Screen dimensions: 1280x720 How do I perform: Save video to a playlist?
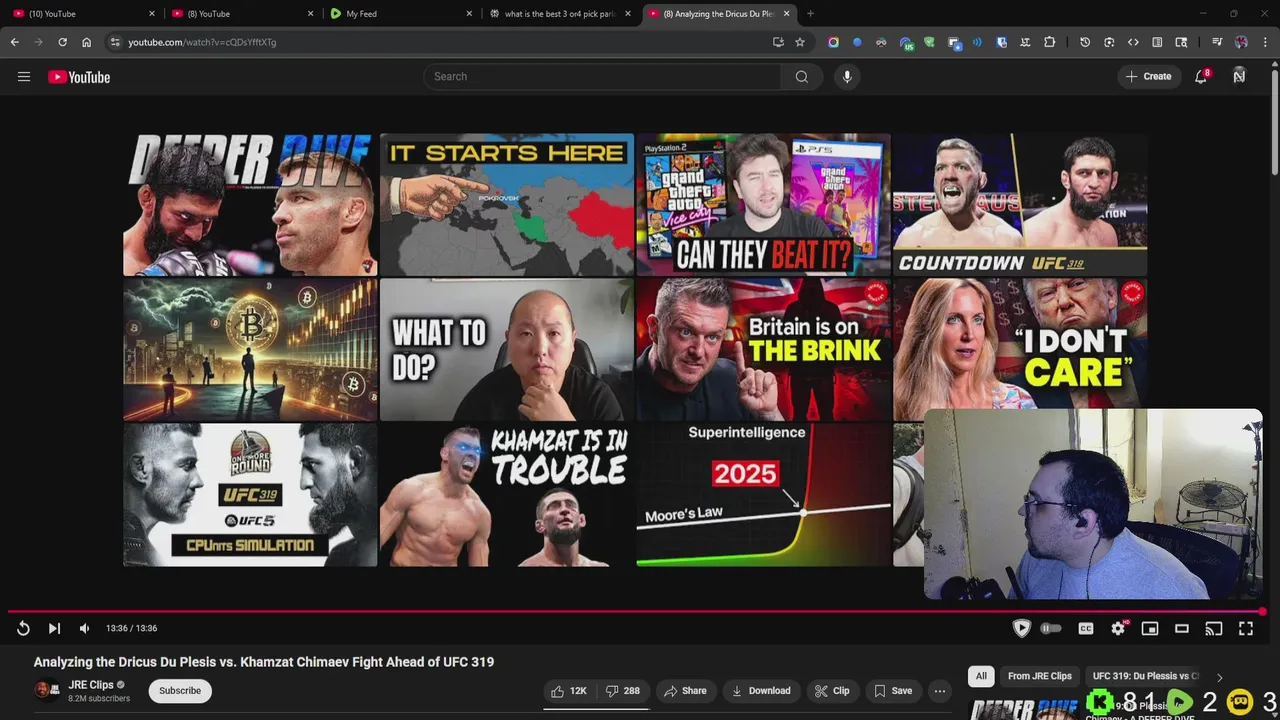pyautogui.click(x=893, y=691)
